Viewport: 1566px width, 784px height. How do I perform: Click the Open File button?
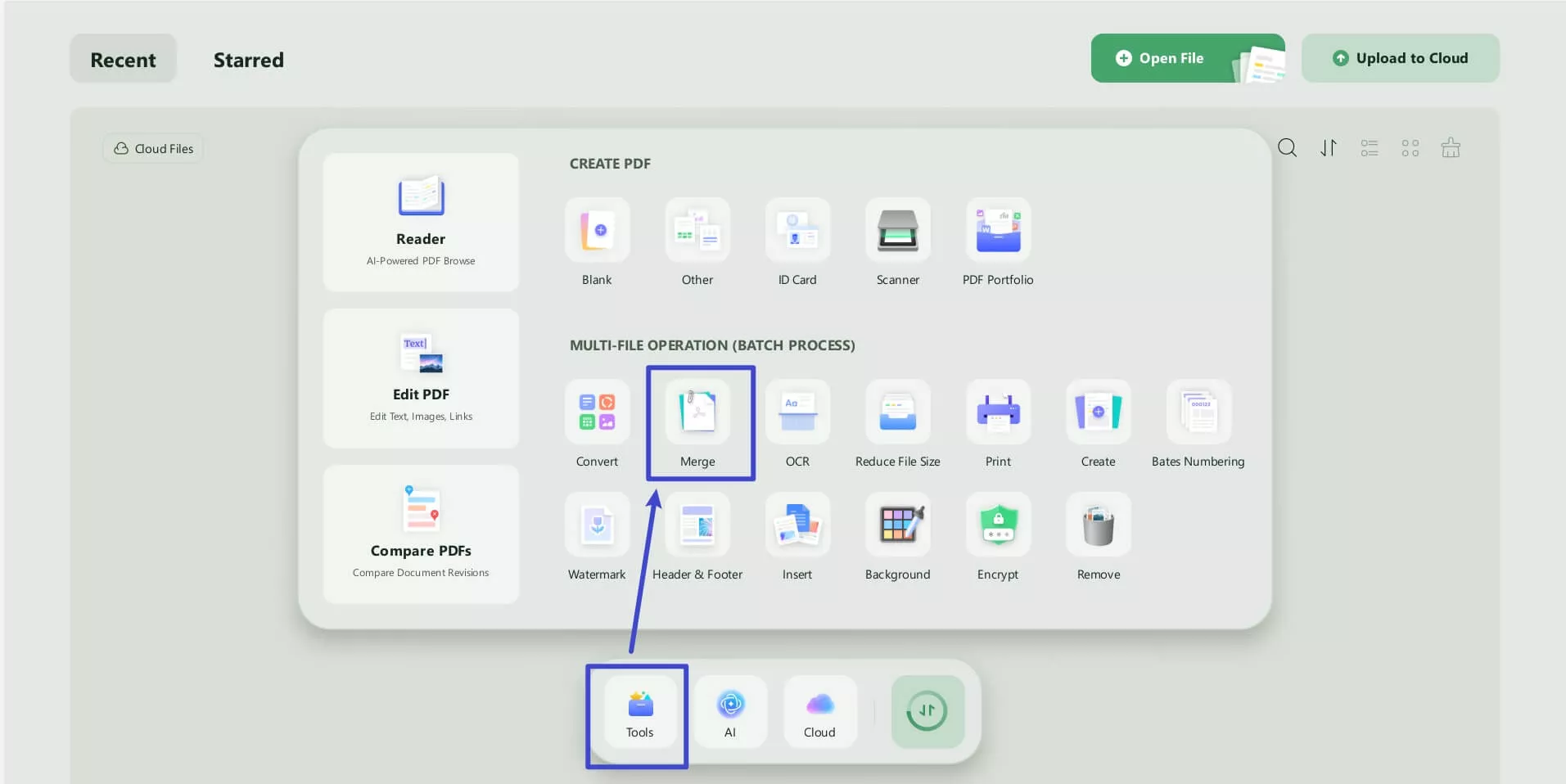click(x=1169, y=57)
